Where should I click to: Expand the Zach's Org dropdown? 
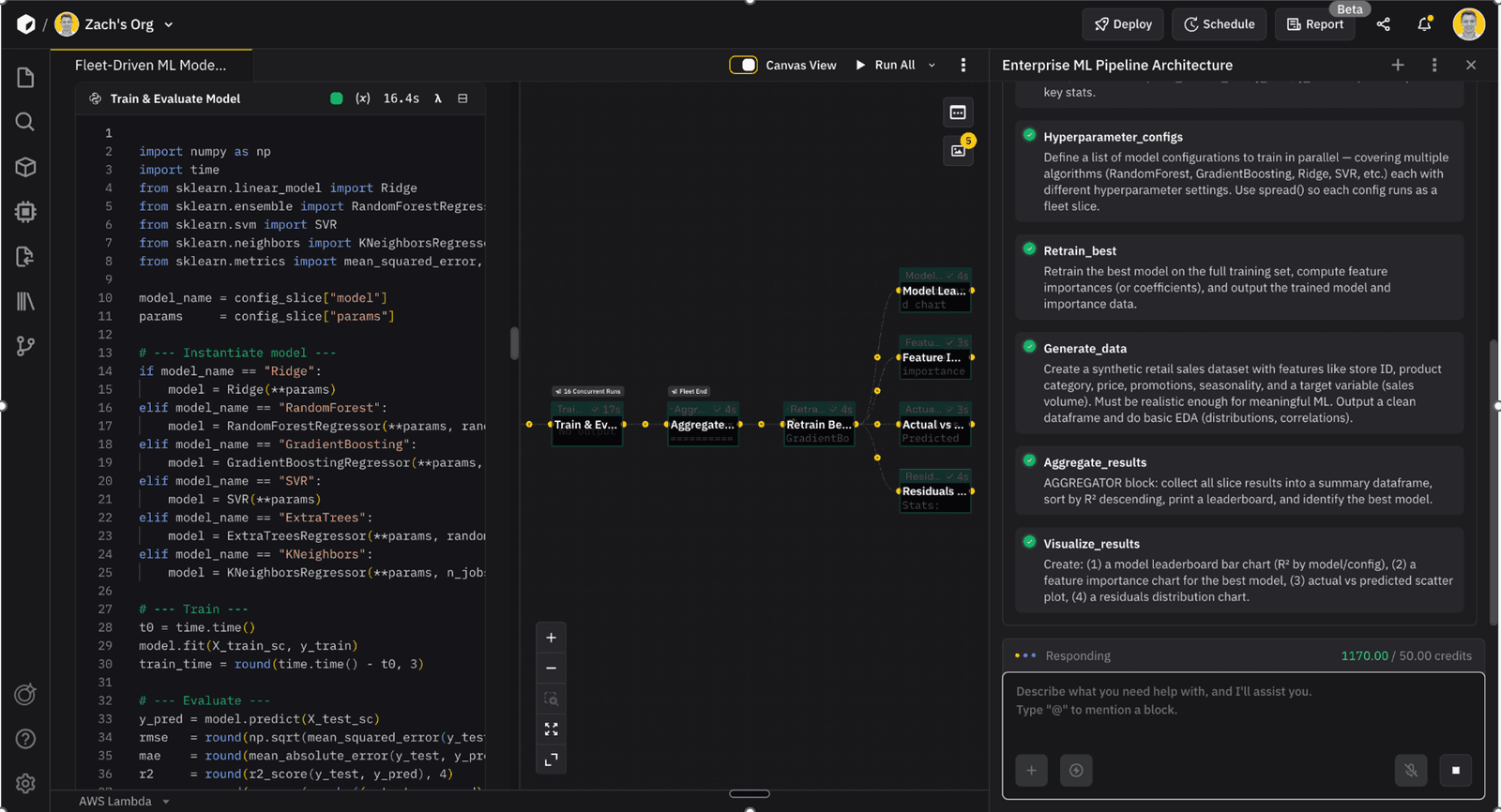point(169,24)
